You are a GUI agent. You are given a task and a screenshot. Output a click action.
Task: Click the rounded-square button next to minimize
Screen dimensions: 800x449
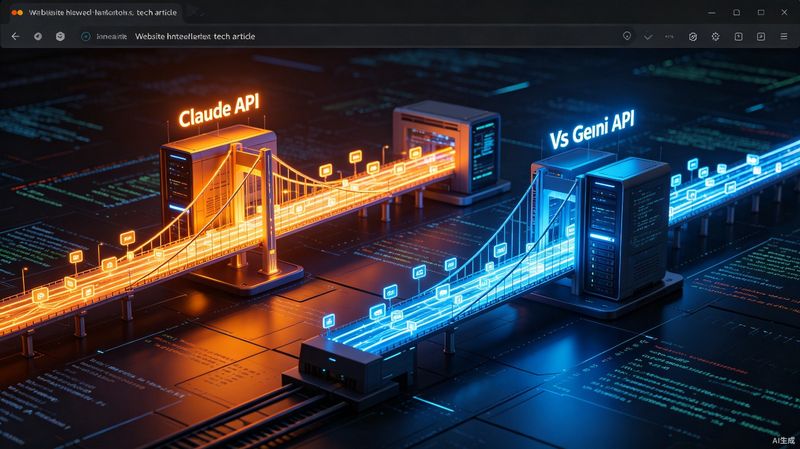click(736, 12)
